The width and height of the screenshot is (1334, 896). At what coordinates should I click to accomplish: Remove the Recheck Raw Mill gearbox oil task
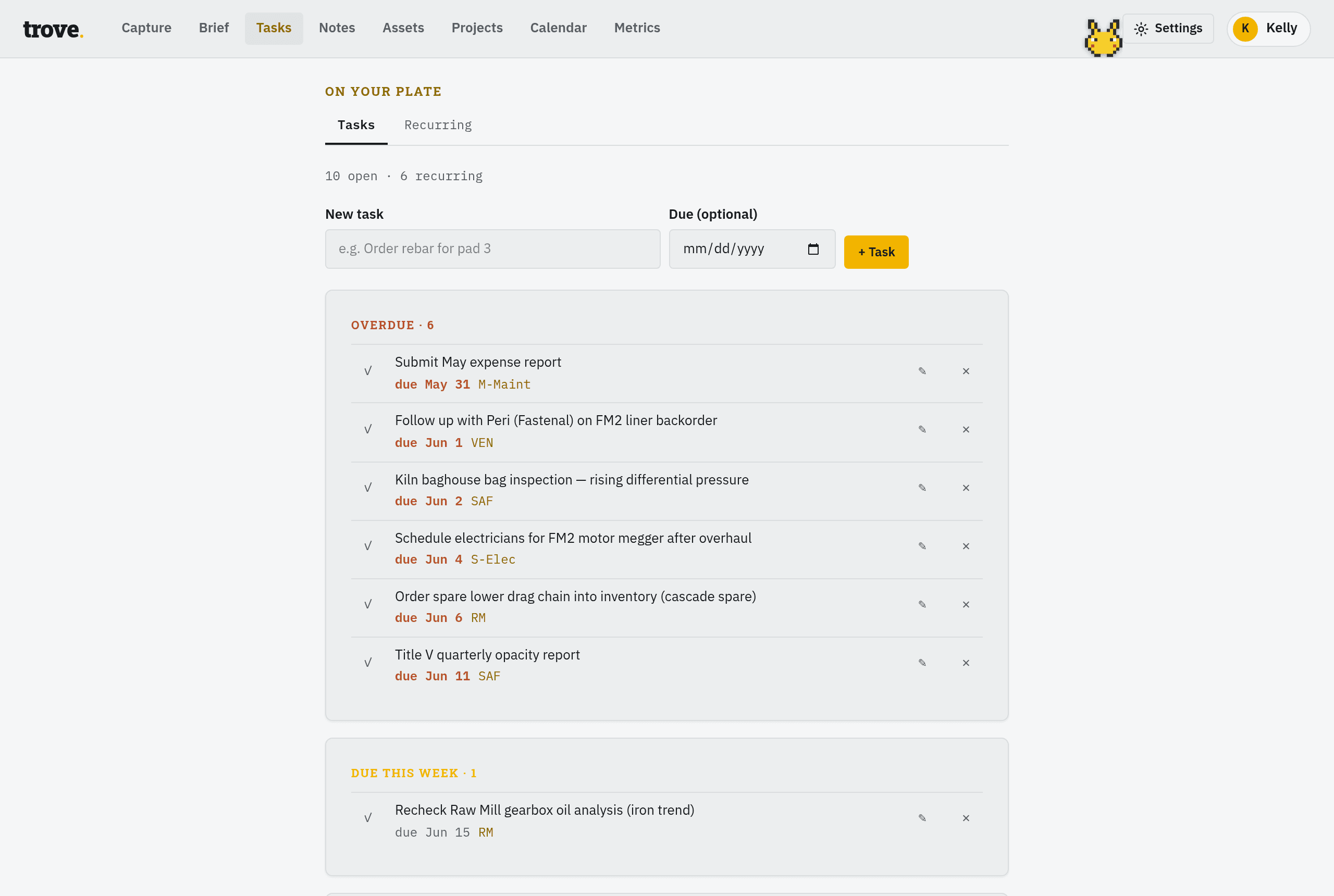pos(966,818)
